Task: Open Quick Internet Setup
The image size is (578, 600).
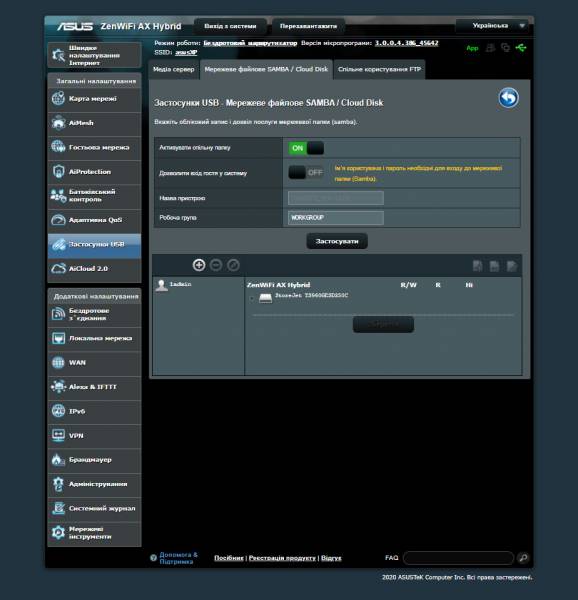Action: [x=94, y=55]
